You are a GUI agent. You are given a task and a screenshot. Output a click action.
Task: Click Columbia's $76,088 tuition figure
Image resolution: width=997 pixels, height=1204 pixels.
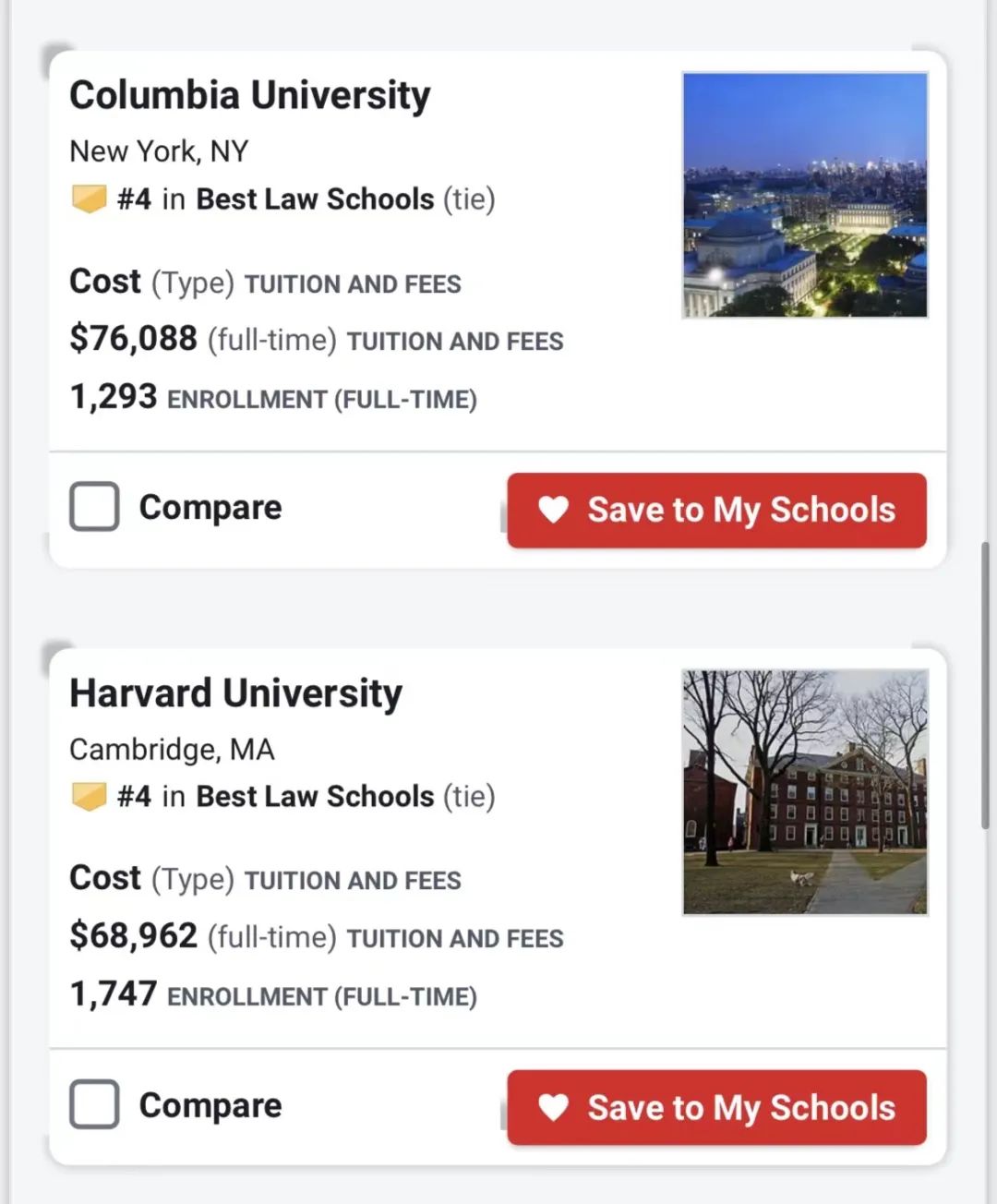134,339
